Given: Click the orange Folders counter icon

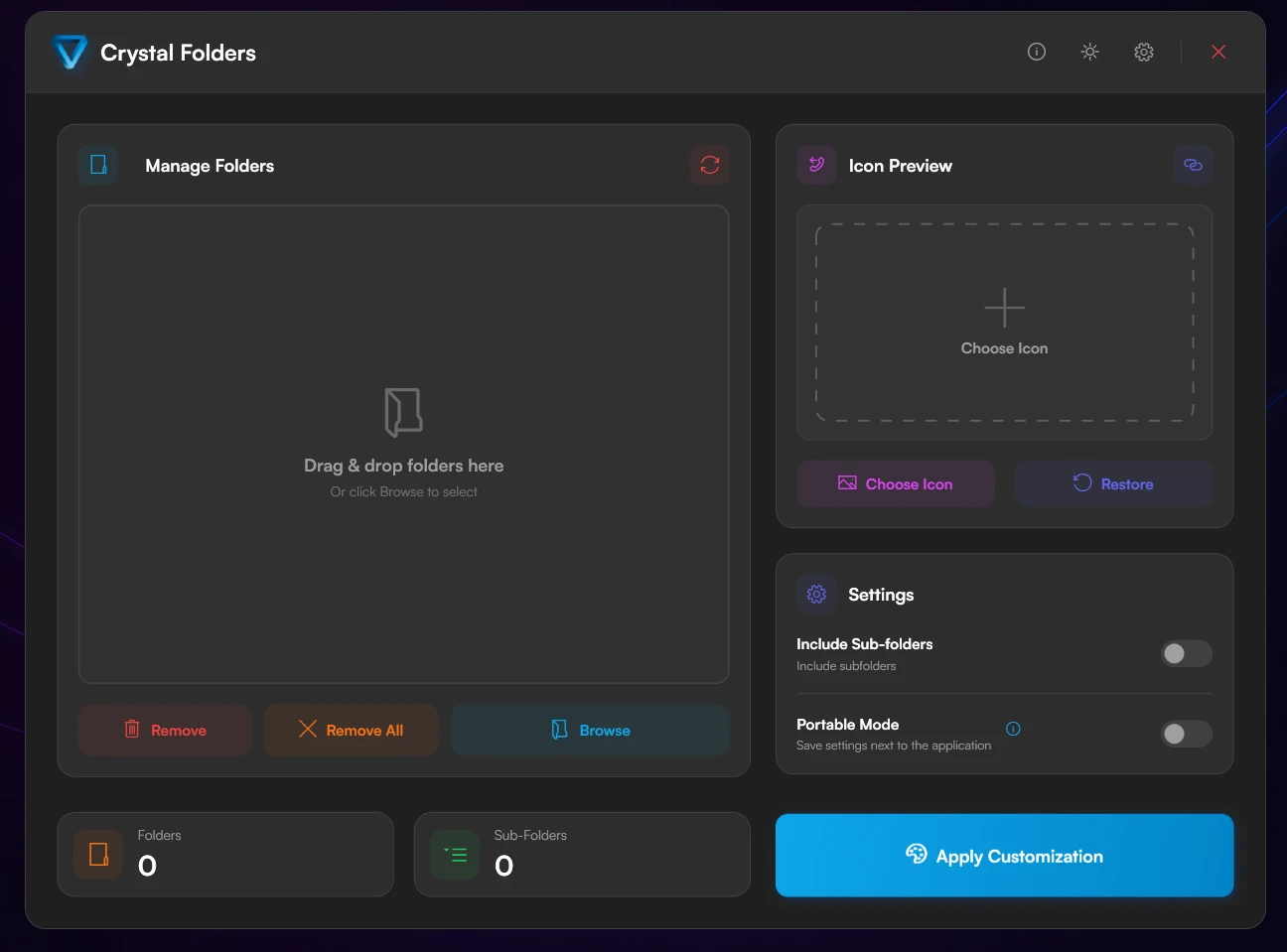Looking at the screenshot, I should pos(98,855).
